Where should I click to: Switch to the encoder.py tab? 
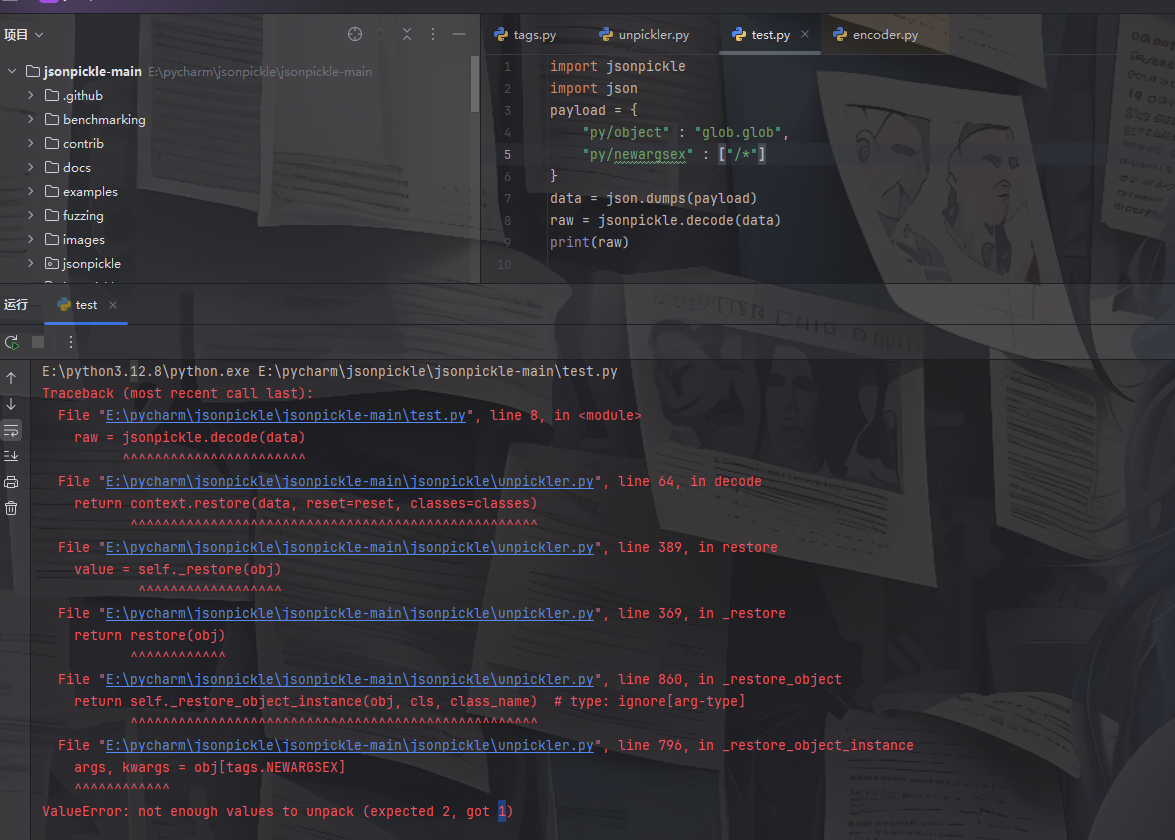point(875,35)
